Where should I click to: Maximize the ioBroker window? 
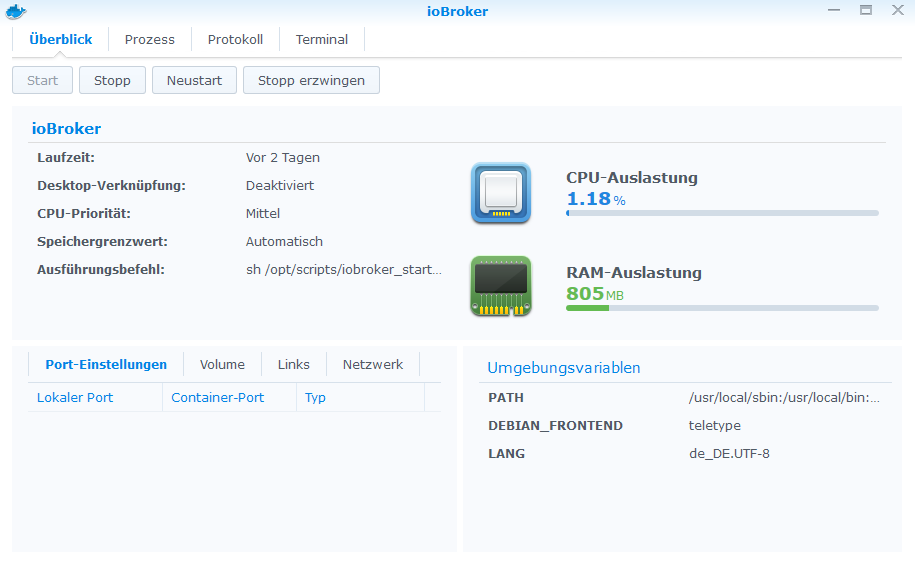(x=866, y=10)
